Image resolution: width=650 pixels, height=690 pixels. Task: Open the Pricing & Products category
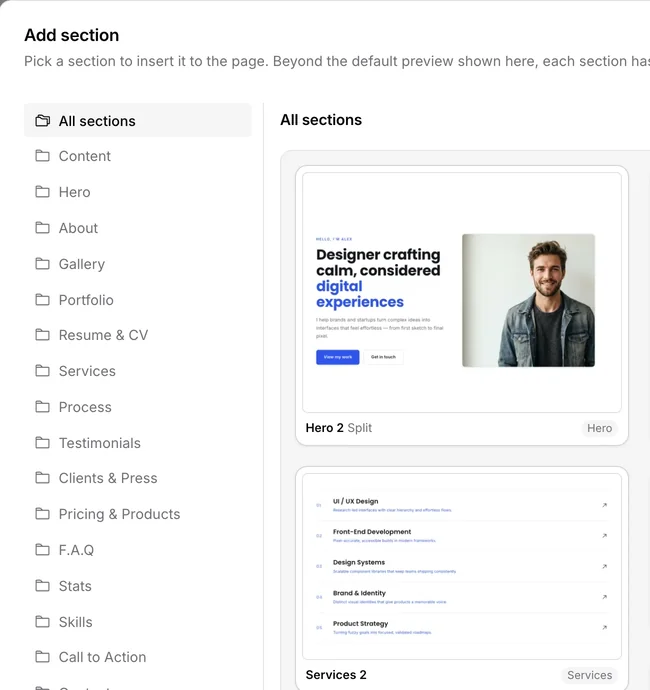click(137, 514)
